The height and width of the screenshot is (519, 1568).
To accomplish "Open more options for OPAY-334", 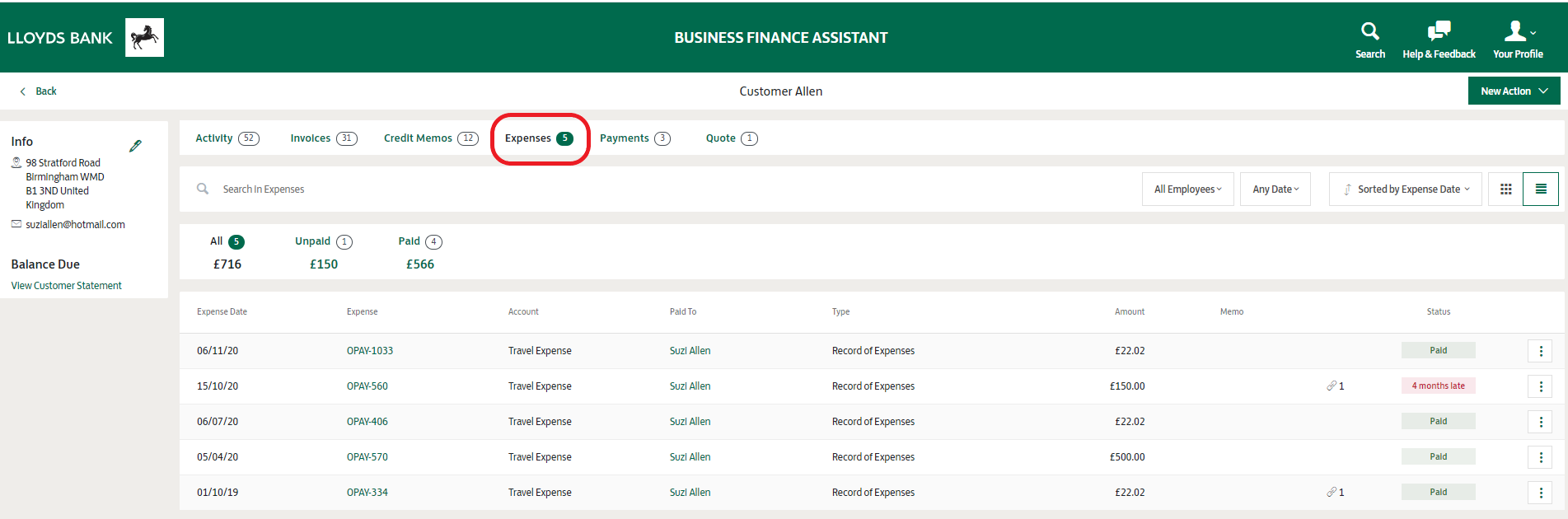I will [1541, 493].
